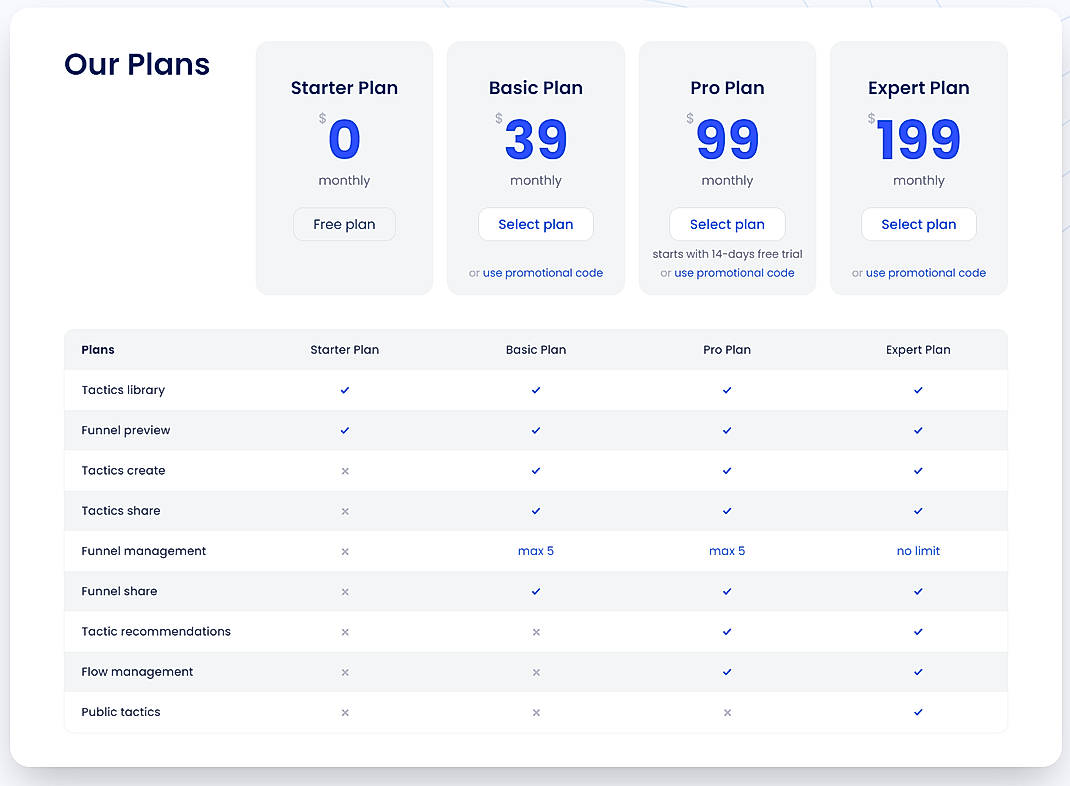Click the Tactics library checkmark for Starter Plan
Image resolution: width=1070 pixels, height=786 pixels.
tap(344, 390)
